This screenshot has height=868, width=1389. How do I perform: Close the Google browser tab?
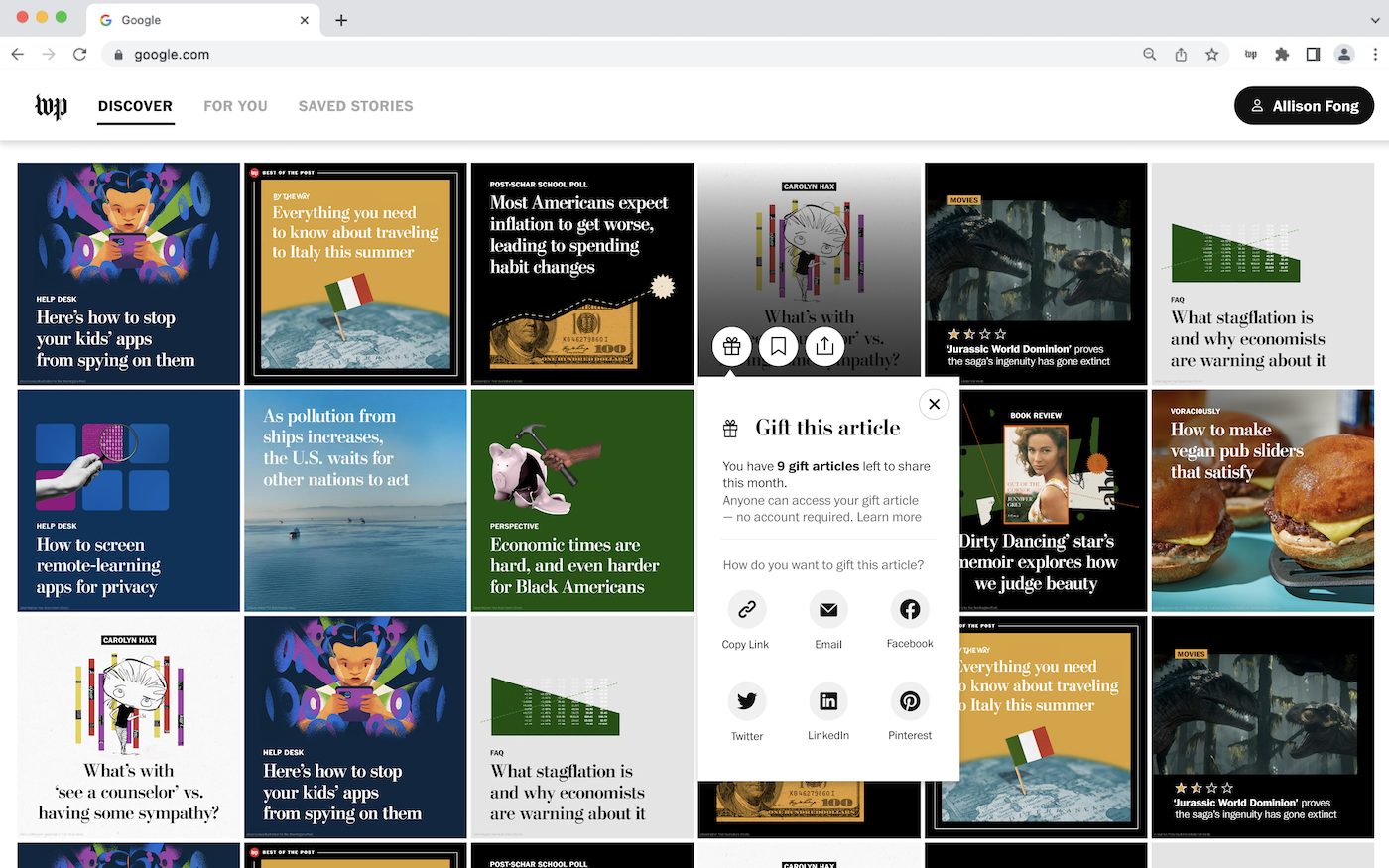click(x=305, y=20)
